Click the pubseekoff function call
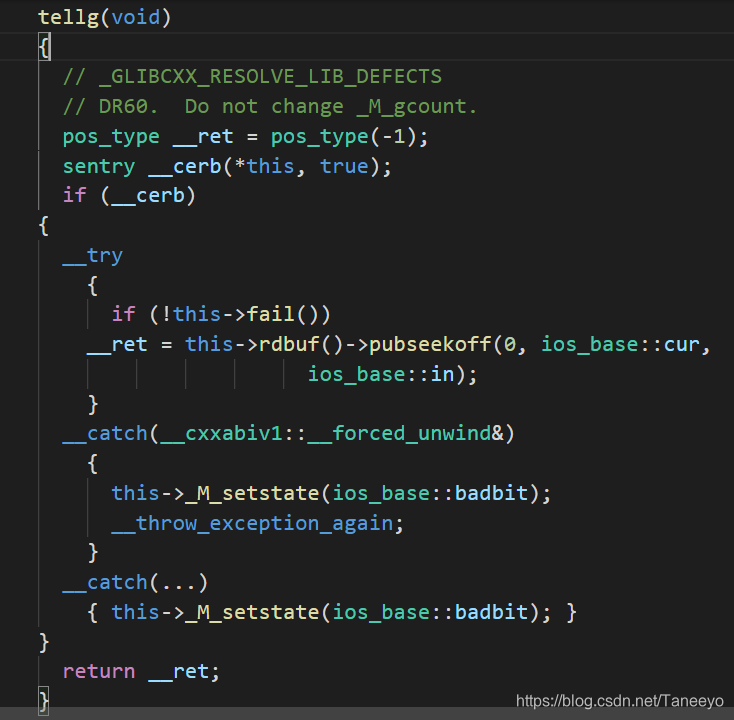 430,345
